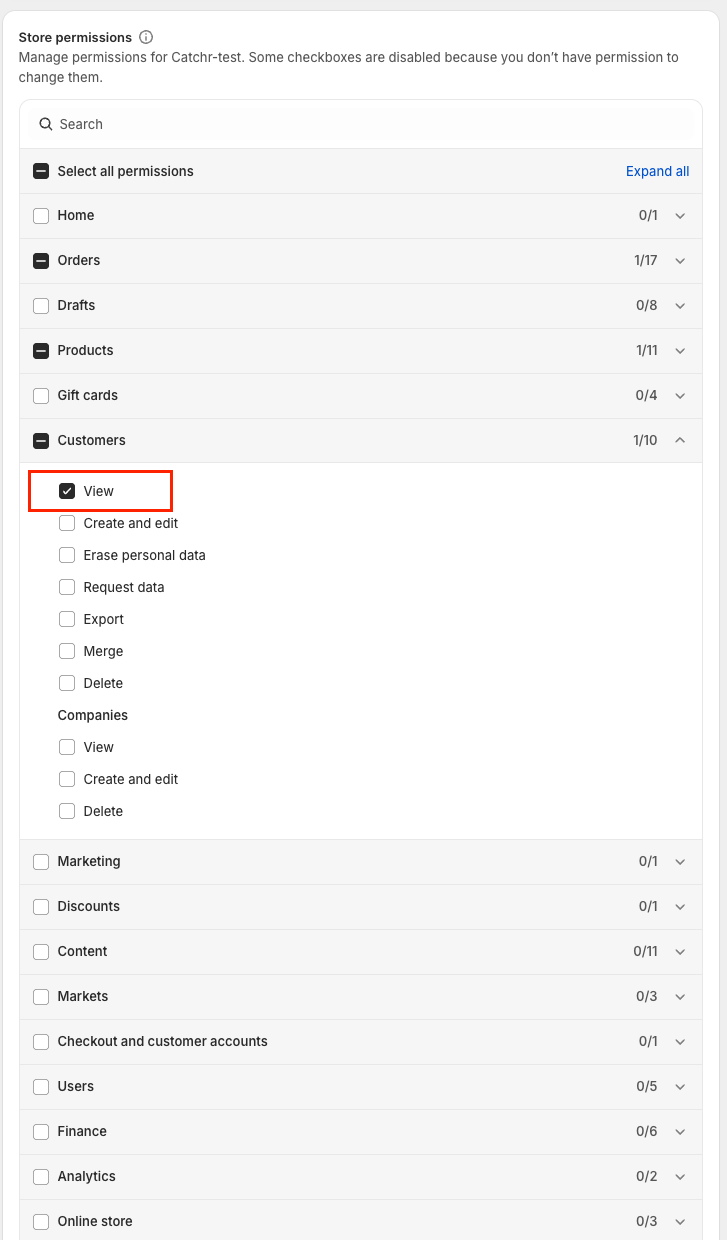Viewport: 727px width, 1240px height.
Task: Uncheck the Customers View permission
Action: 67,491
